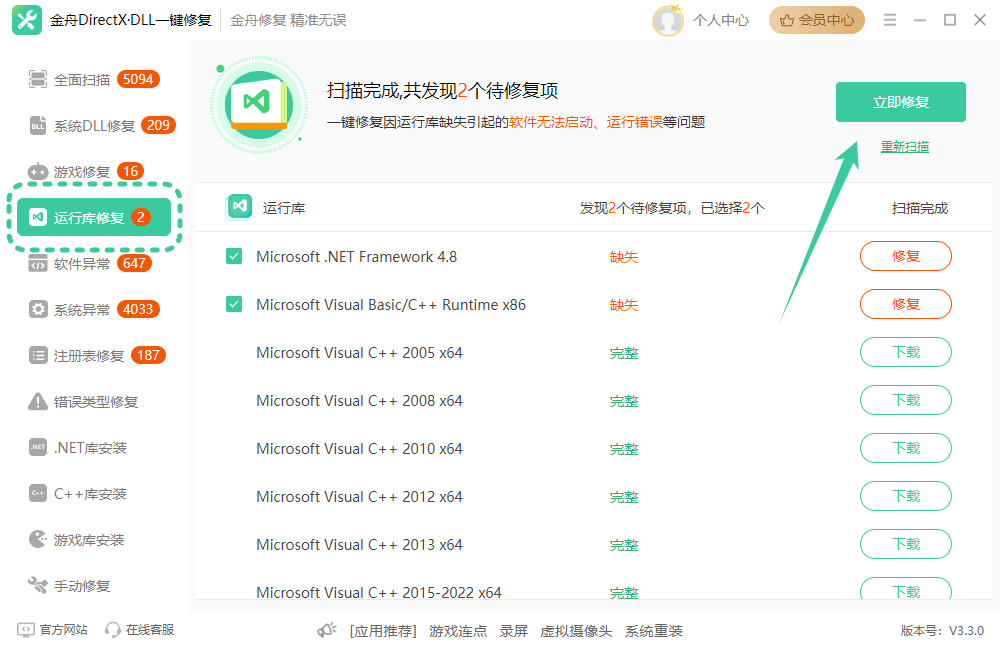Click the 立即修复 button
Image resolution: width=1000 pixels, height=650 pixels.
tap(901, 102)
